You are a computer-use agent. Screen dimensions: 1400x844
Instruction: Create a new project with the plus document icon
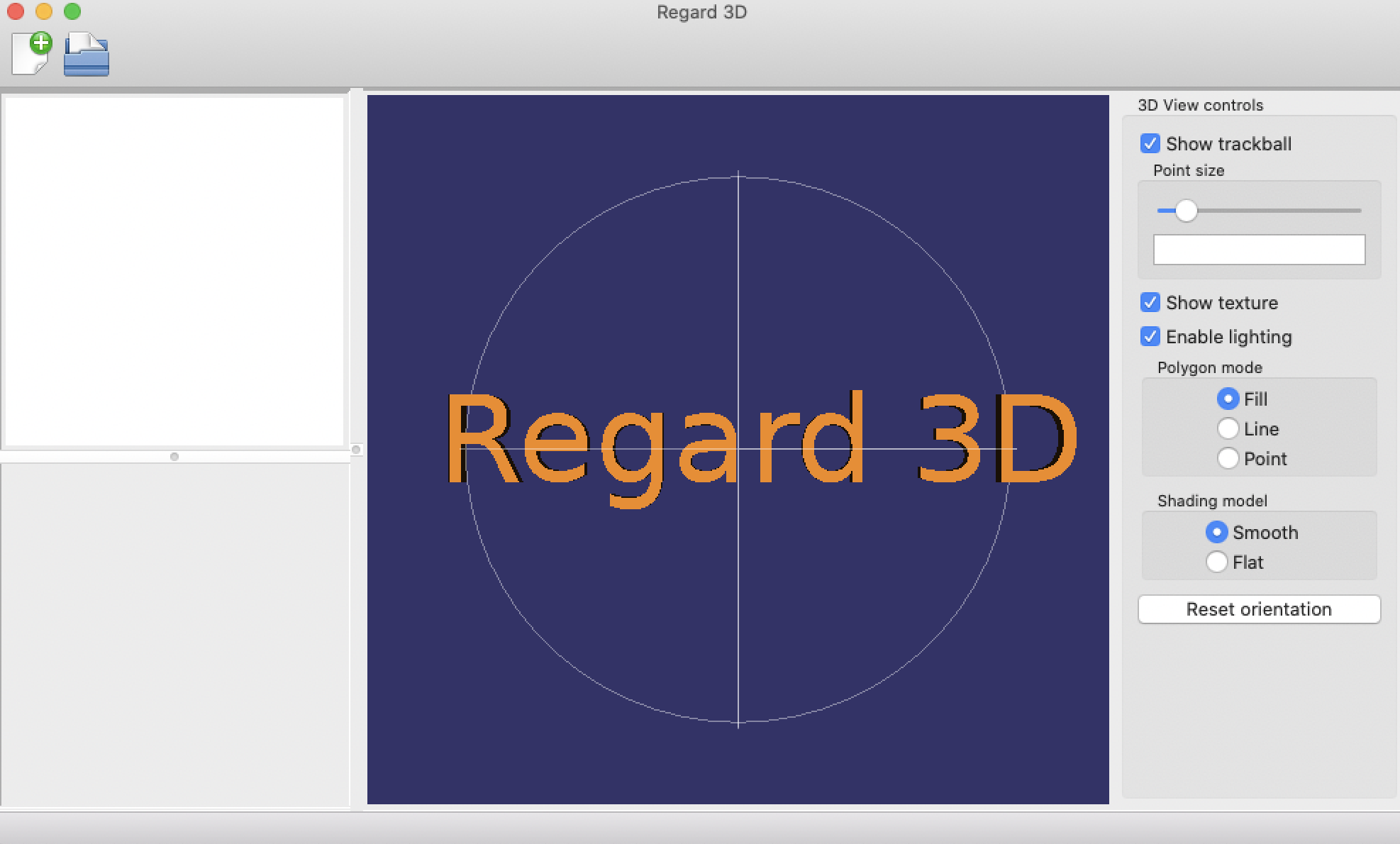(x=32, y=54)
